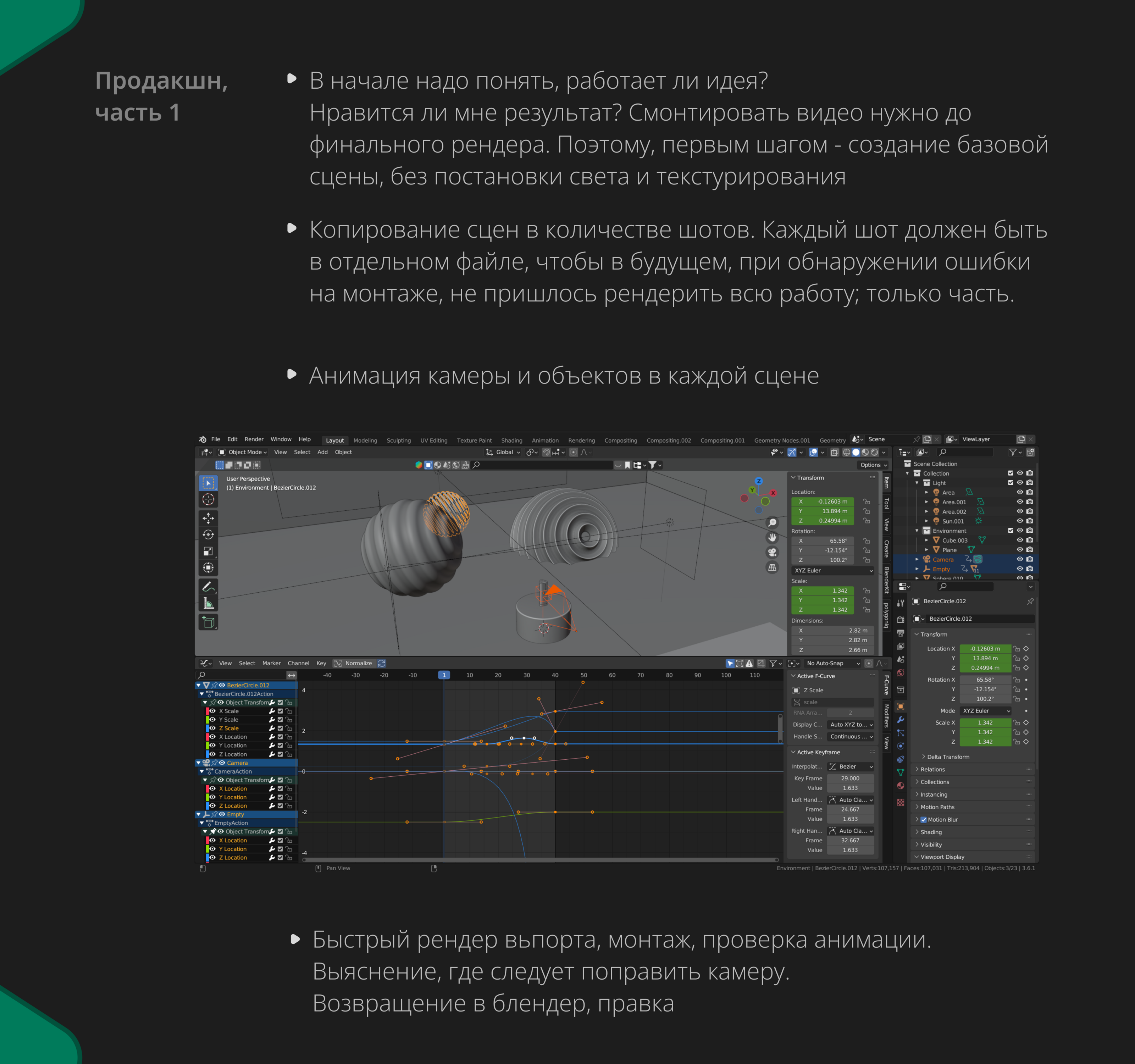Click the Key Frame value field showing 29.000
1135x1064 pixels.
coord(851,778)
